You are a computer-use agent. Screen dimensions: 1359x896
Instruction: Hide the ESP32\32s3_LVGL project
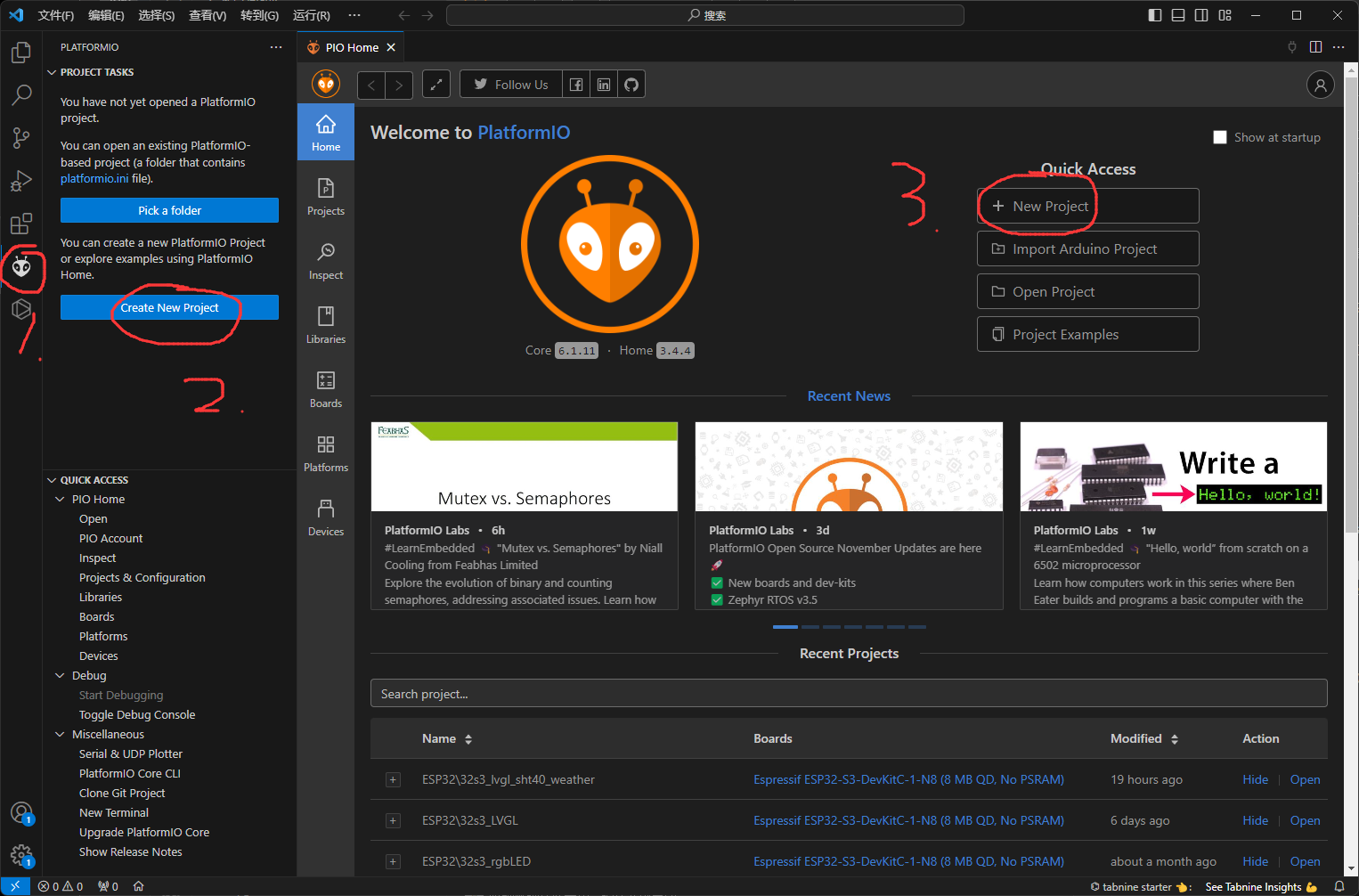click(1255, 820)
